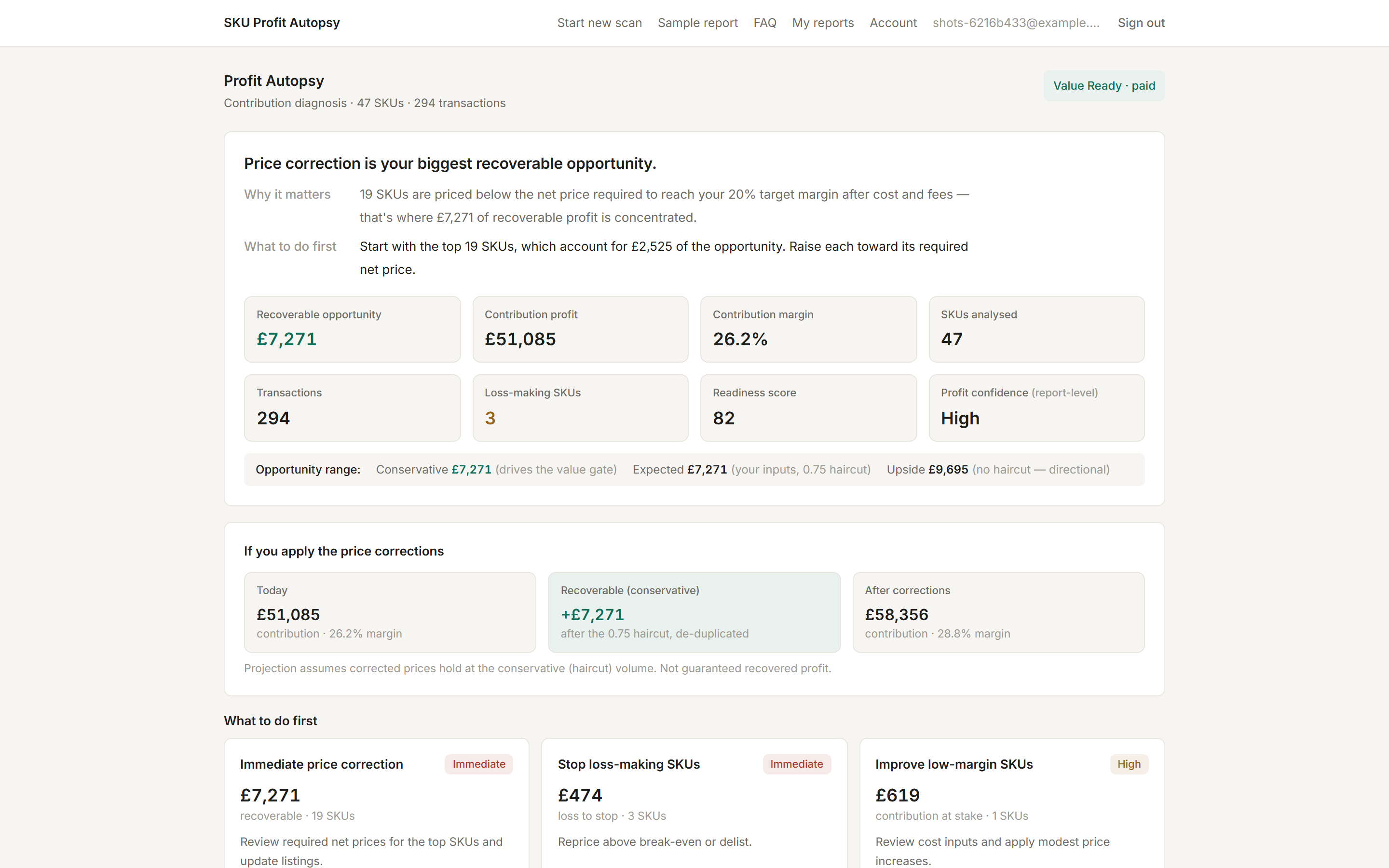Image resolution: width=1389 pixels, height=868 pixels.
Task: Select the Profit Autopsy page heading
Action: (x=274, y=81)
